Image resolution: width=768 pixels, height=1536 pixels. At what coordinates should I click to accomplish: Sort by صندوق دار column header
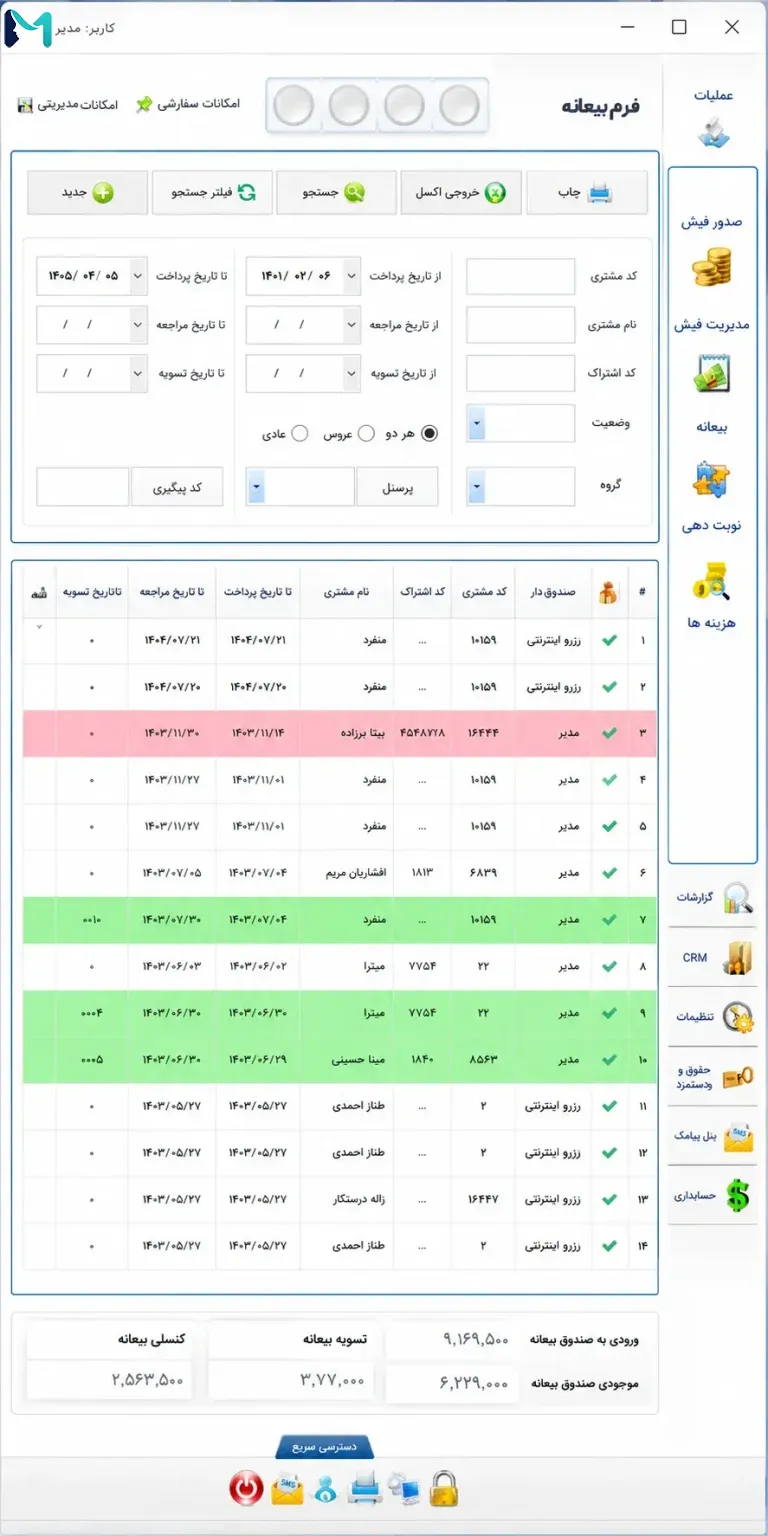pos(553,592)
